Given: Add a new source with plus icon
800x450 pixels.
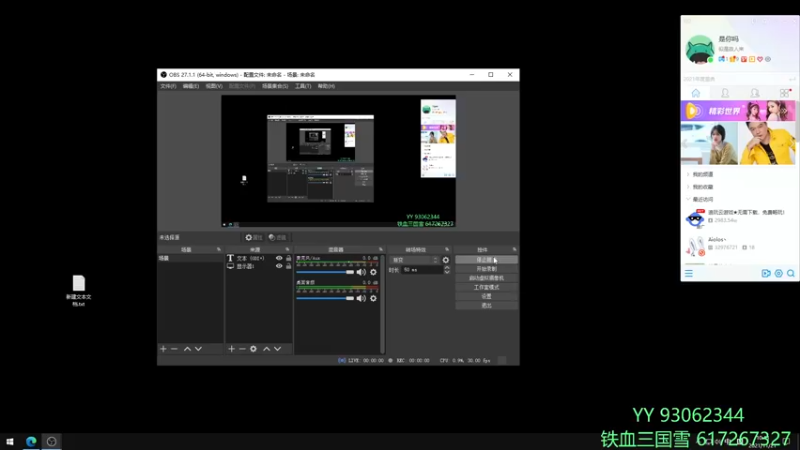Looking at the screenshot, I should click(232, 349).
